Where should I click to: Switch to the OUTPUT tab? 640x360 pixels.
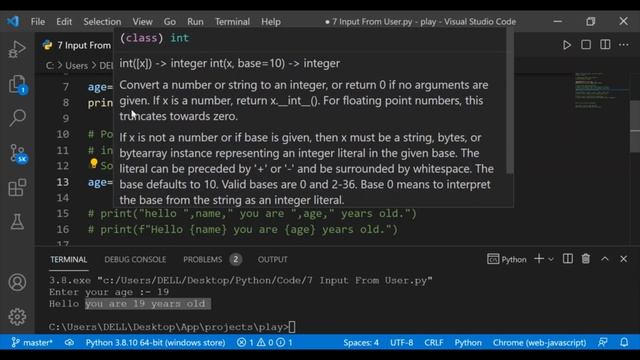pos(272,260)
